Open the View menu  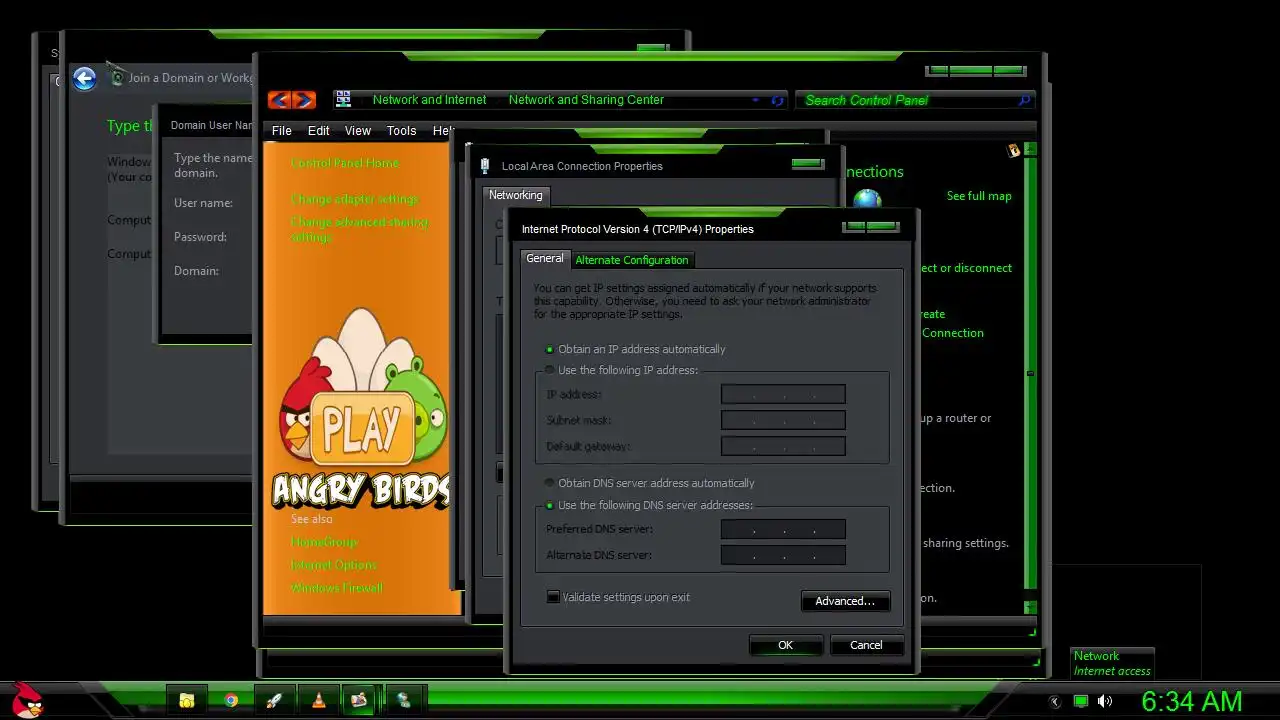[x=358, y=131]
